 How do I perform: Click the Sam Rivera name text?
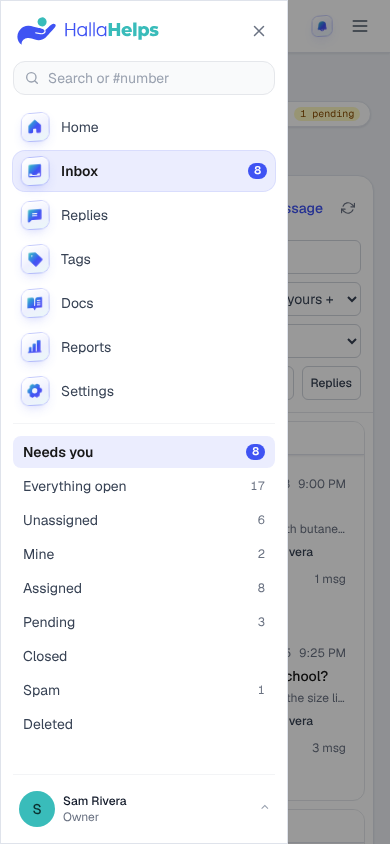click(95, 801)
